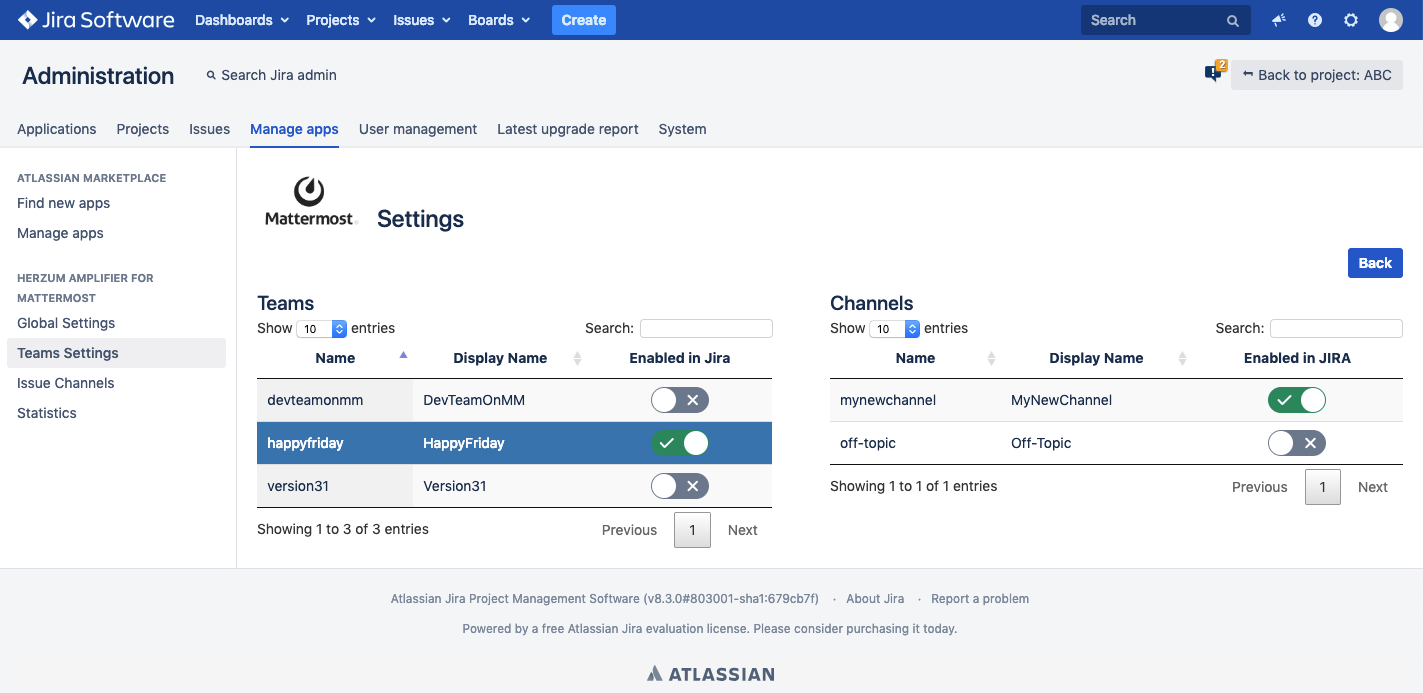
Task: Click the notification icon with badge 2
Action: 1214,73
